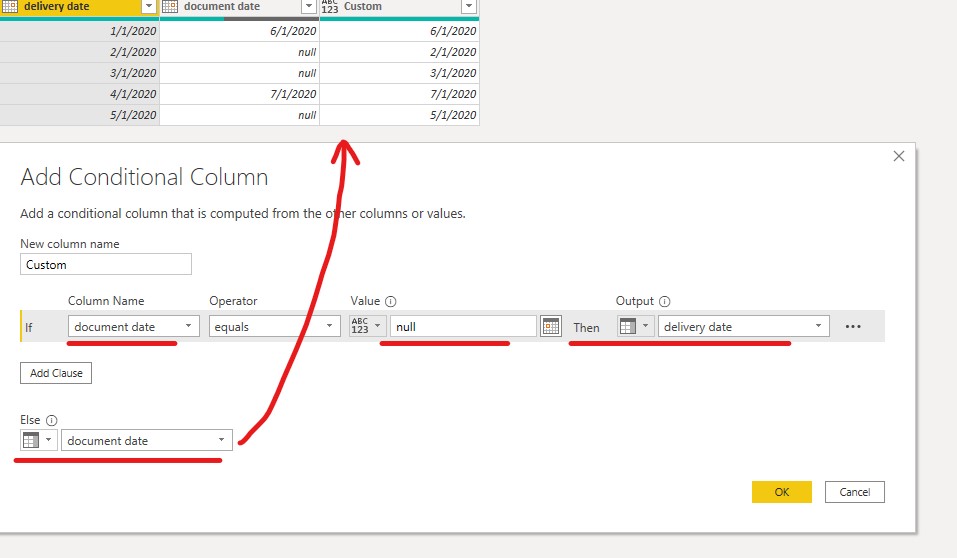Screen dimensions: 957x558
Task: Click delivery date cell 1/1/2020
Action: pos(79,31)
